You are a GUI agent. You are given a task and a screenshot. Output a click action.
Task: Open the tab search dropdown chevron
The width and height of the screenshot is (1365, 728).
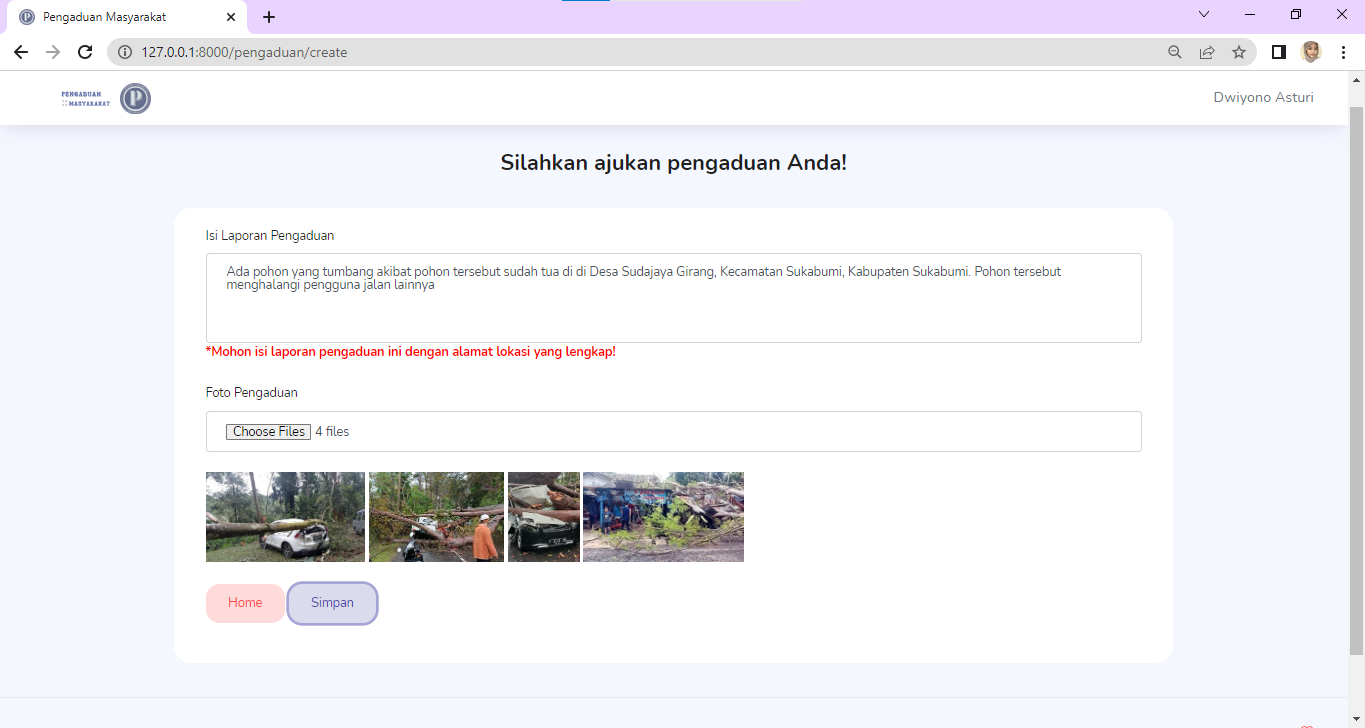pos(1204,14)
